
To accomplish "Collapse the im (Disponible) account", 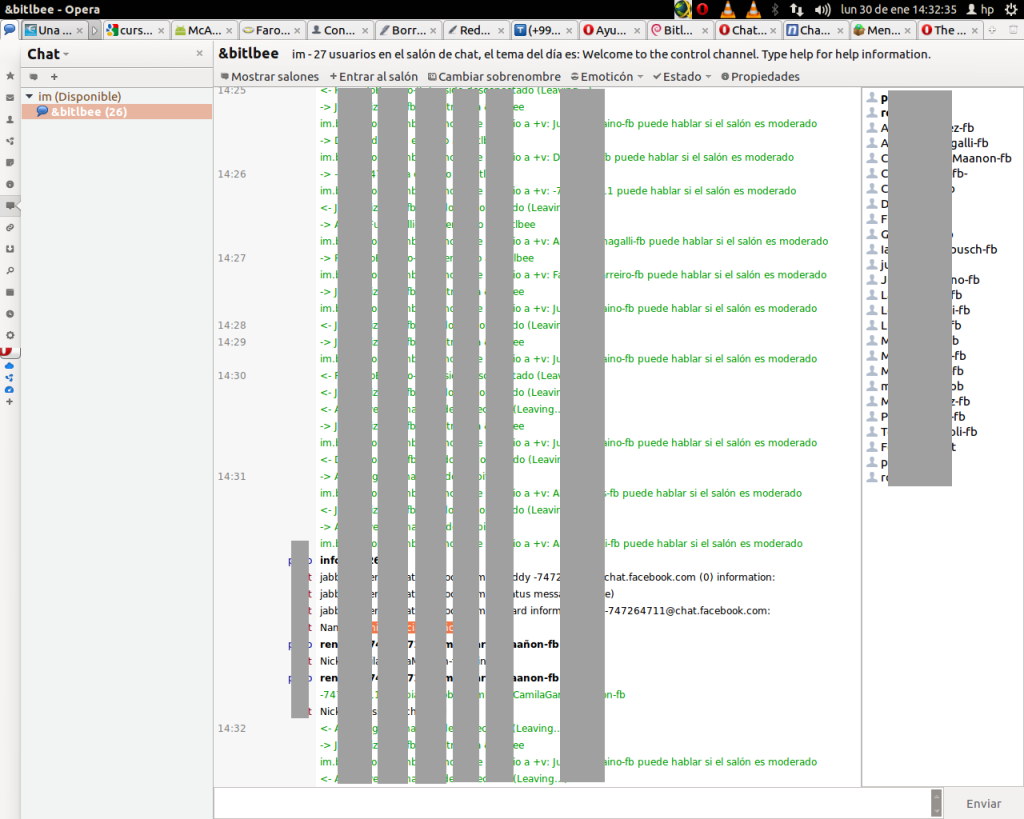I will (x=29, y=97).
